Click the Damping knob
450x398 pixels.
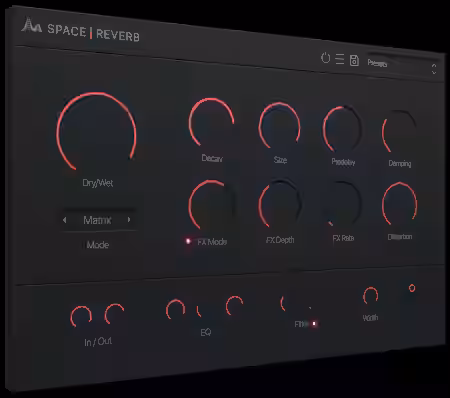[x=399, y=131]
